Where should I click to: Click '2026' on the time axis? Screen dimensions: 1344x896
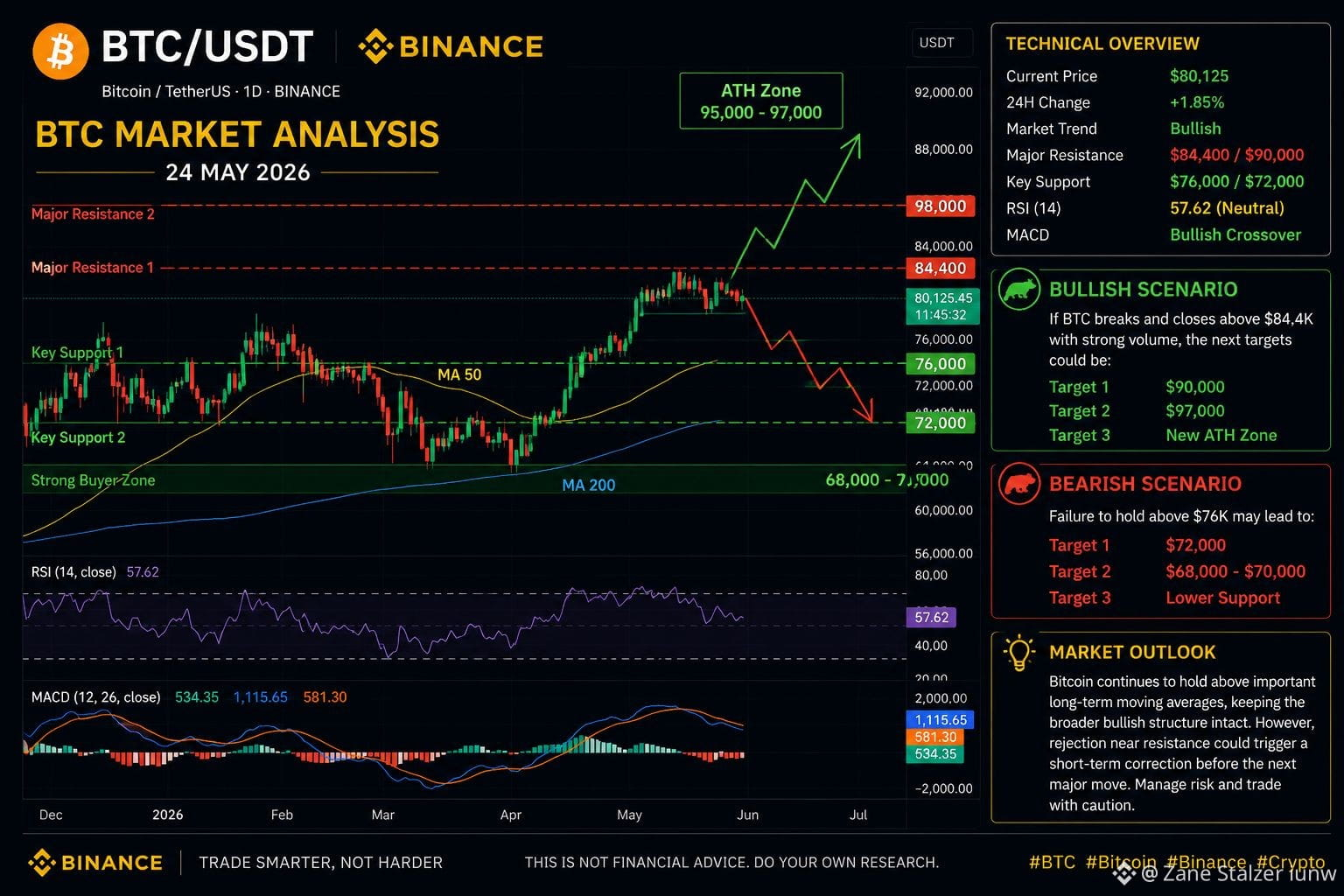[x=168, y=815]
